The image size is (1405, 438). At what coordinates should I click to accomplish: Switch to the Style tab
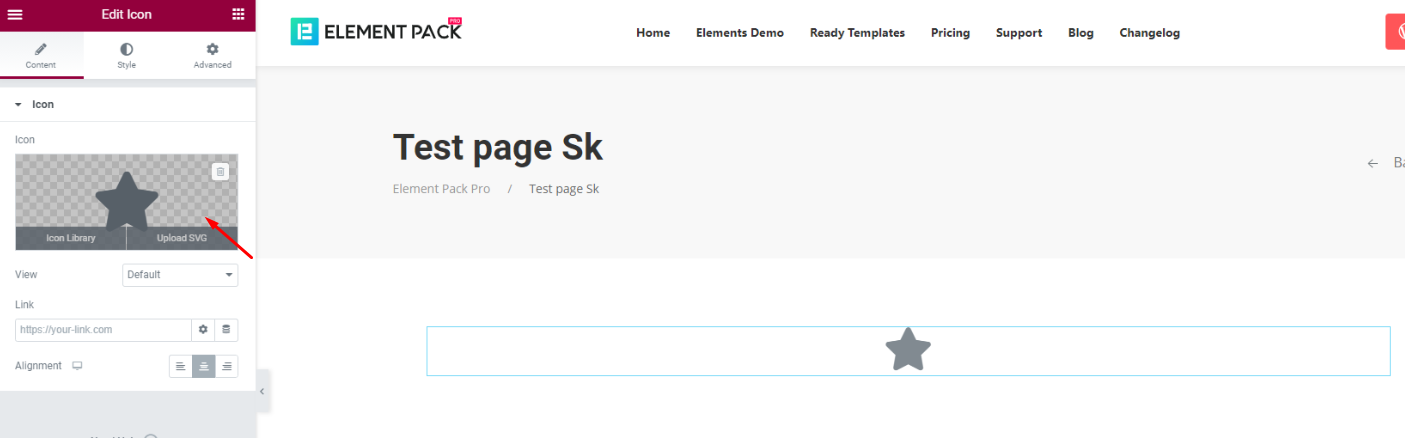pos(126,56)
